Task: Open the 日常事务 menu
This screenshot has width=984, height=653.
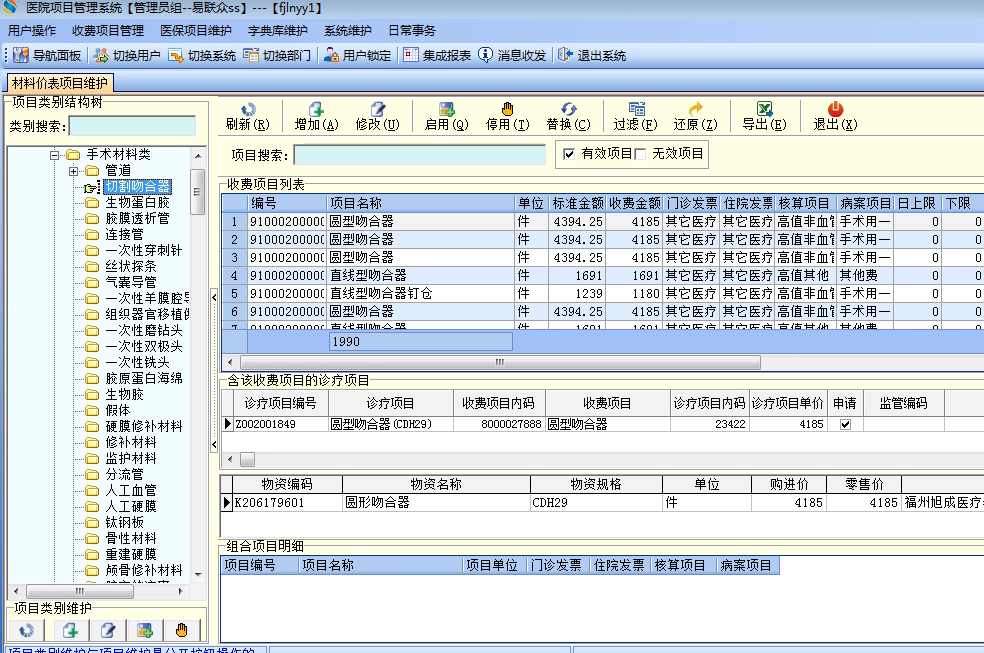Action: (x=412, y=31)
